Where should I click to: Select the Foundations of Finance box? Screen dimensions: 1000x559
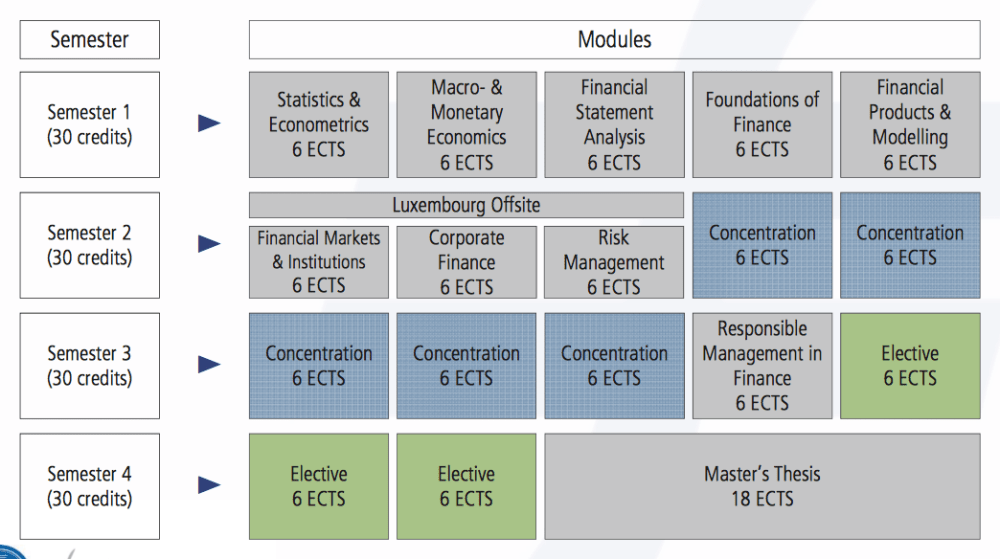[x=762, y=125]
